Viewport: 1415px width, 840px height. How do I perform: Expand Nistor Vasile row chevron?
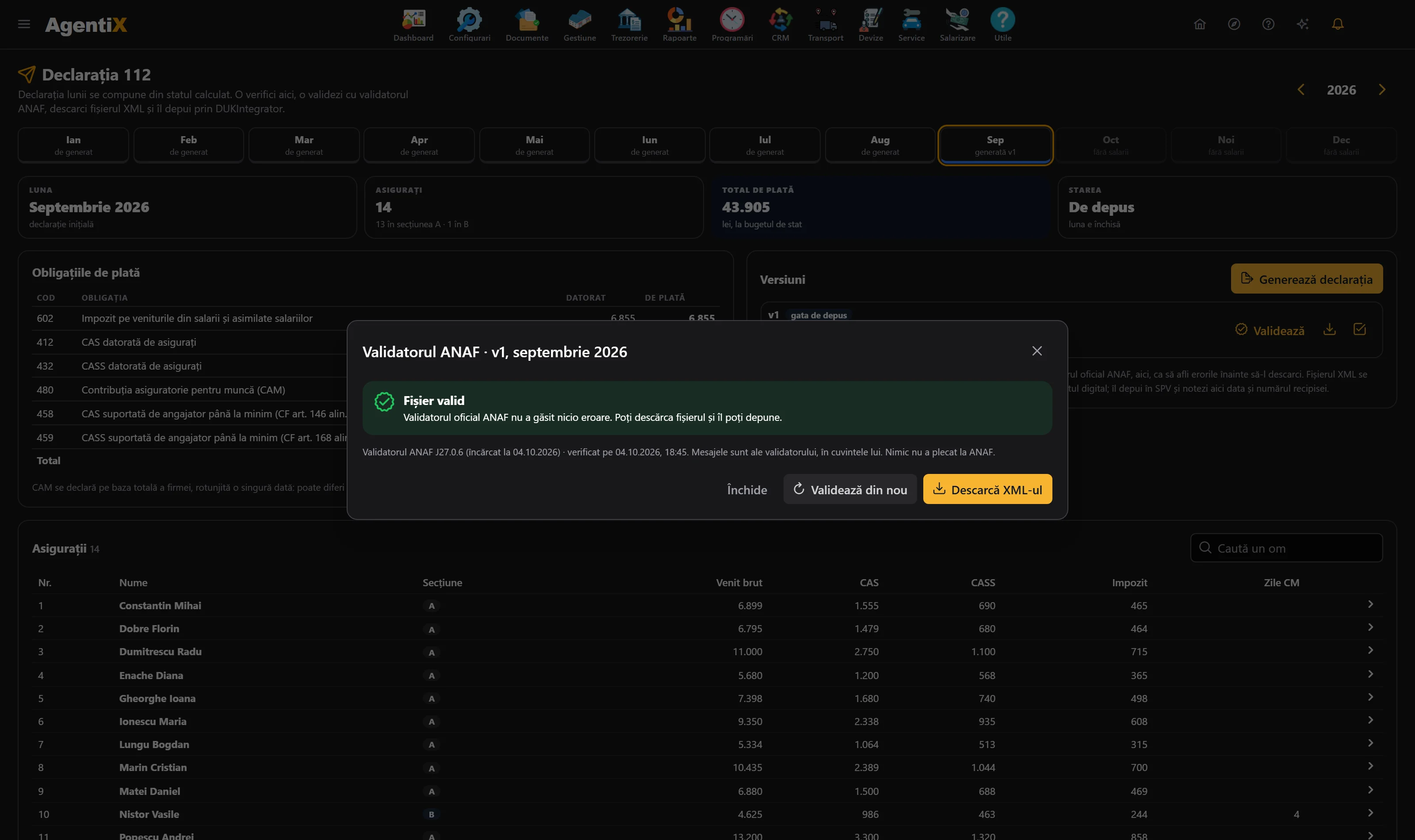tap(1370, 813)
